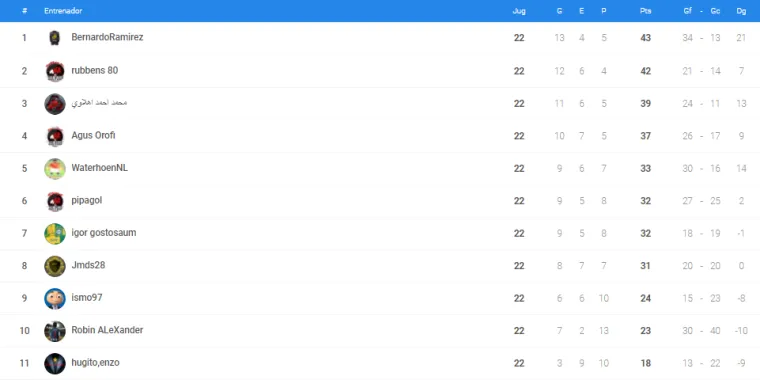
Task: View Jmds28's gold crest avatar
Action: [x=55, y=266]
